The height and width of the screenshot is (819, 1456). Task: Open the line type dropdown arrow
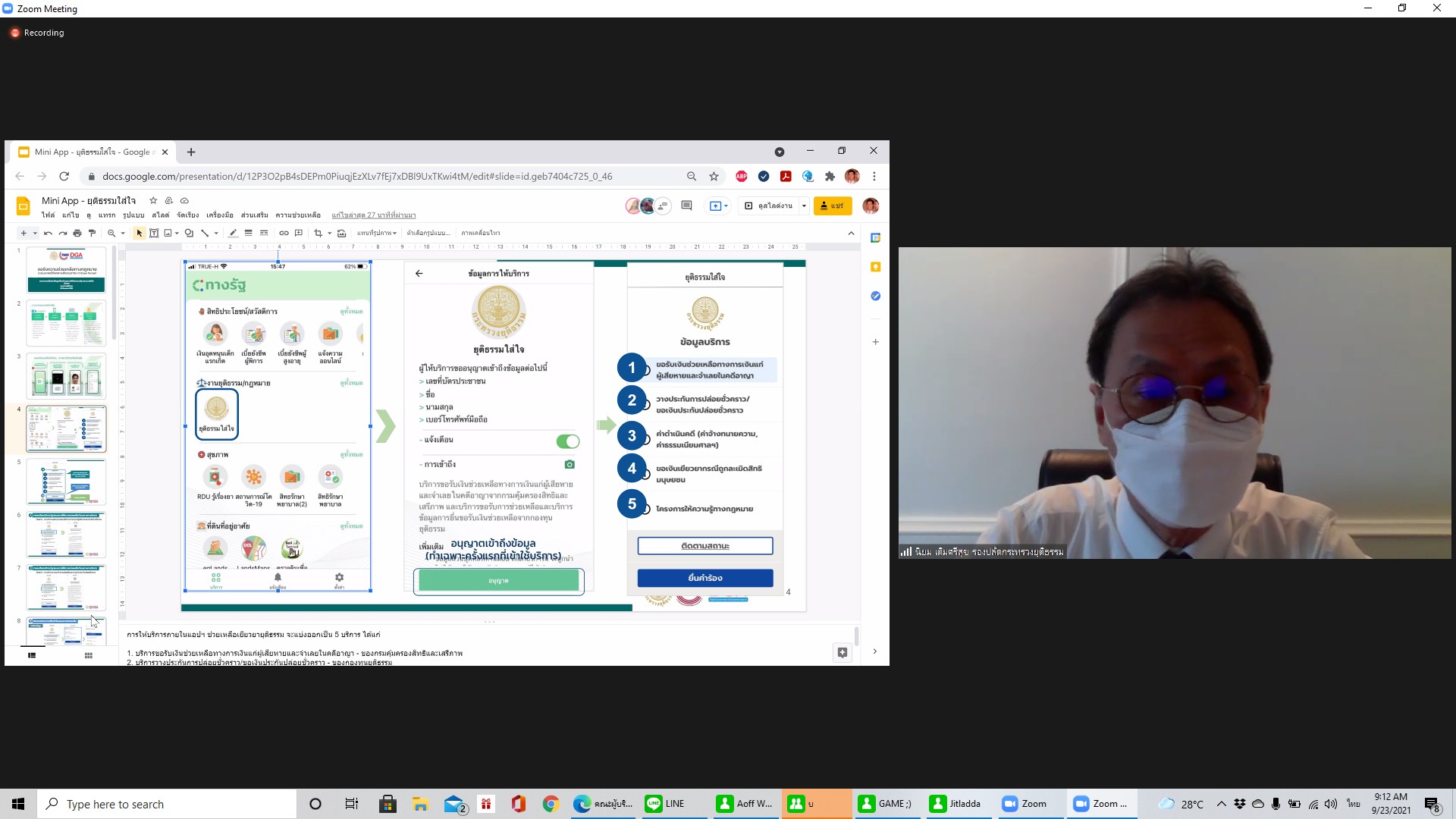[x=216, y=233]
